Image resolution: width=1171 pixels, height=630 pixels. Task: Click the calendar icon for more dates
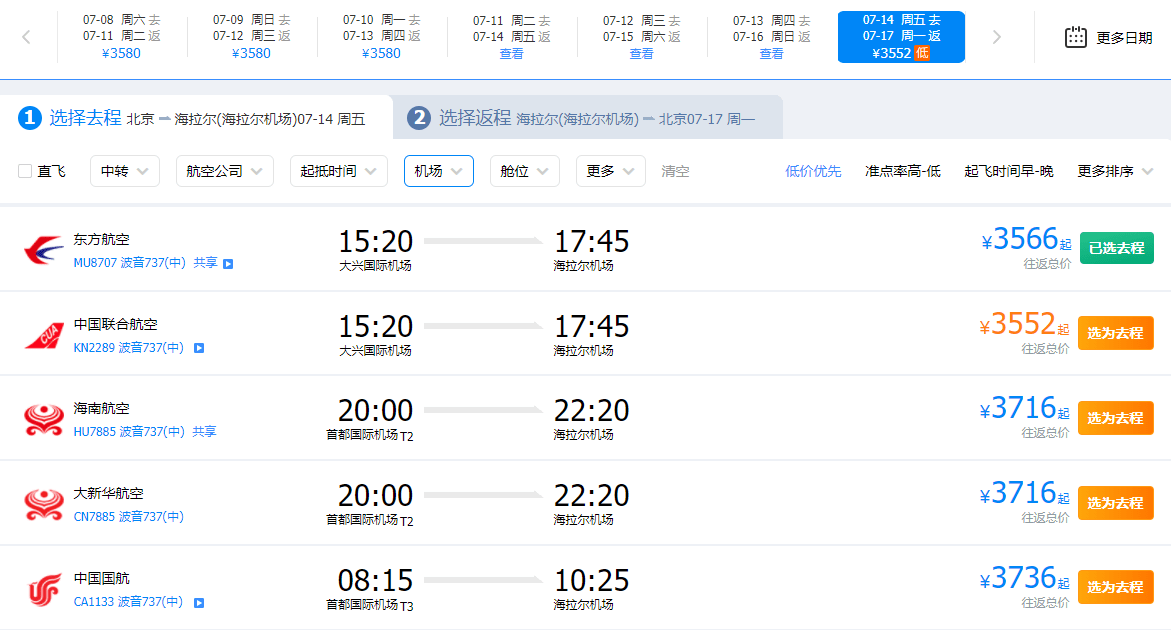(x=1076, y=38)
